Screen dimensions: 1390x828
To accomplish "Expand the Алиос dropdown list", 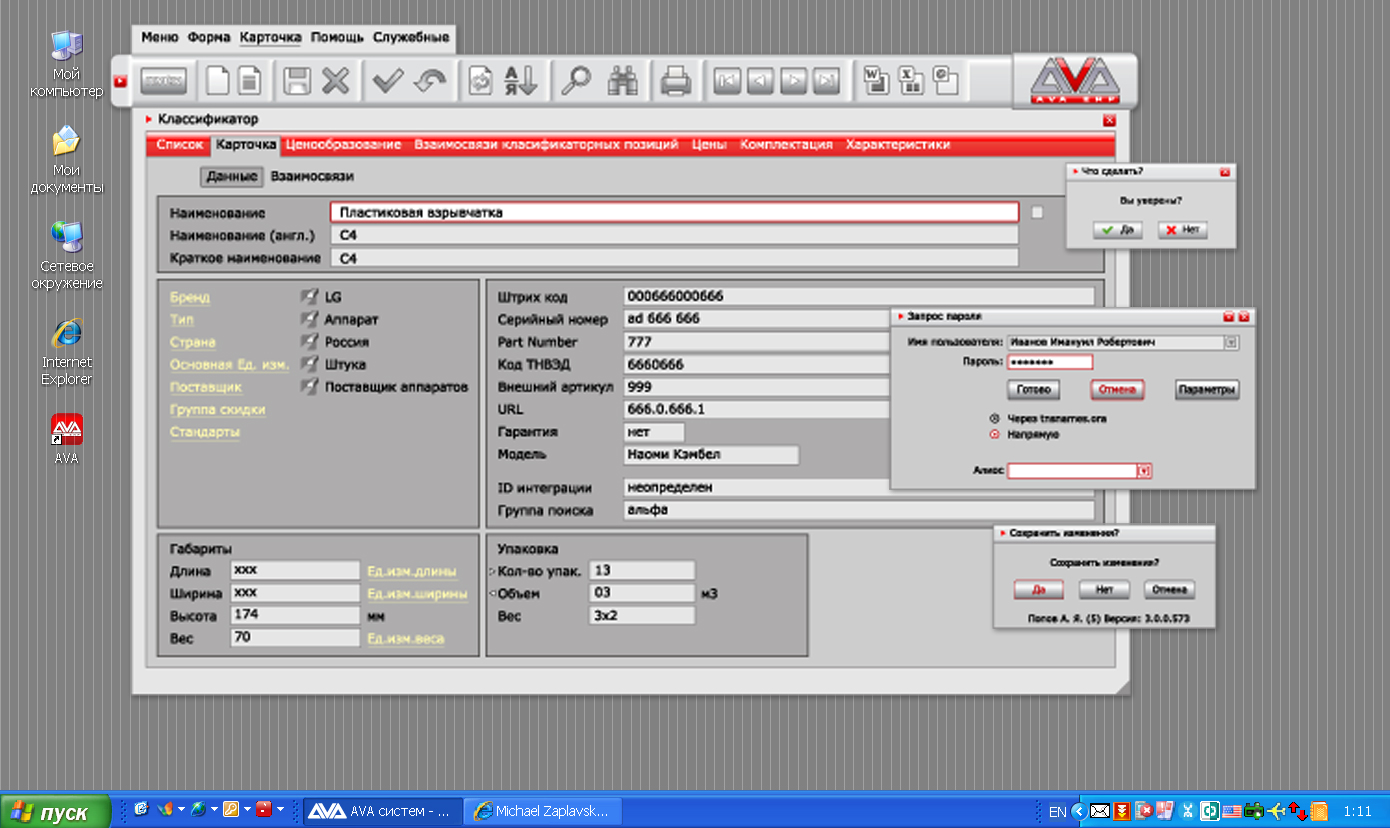I will point(1144,471).
